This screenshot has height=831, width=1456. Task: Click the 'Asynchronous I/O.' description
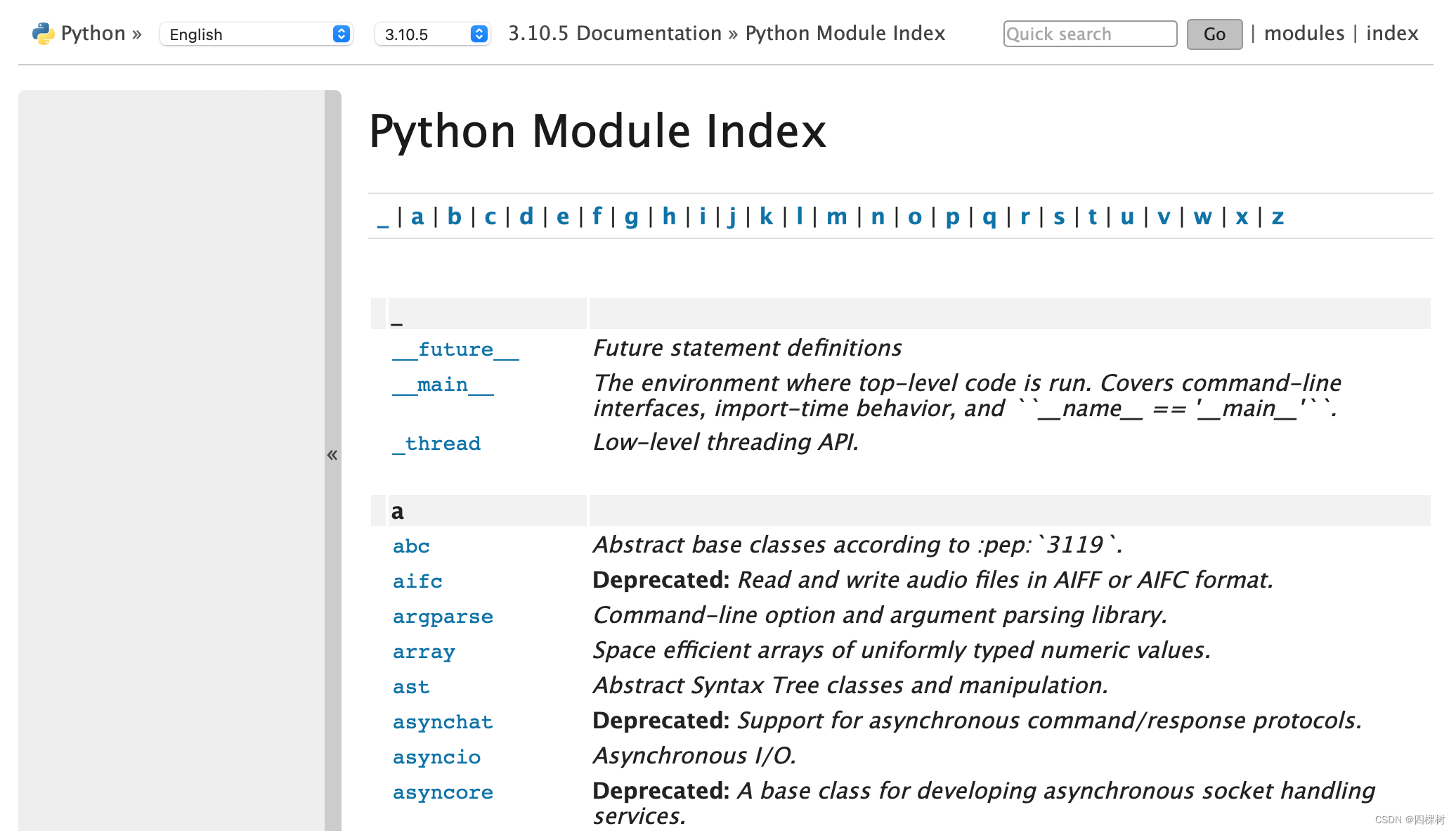(694, 756)
